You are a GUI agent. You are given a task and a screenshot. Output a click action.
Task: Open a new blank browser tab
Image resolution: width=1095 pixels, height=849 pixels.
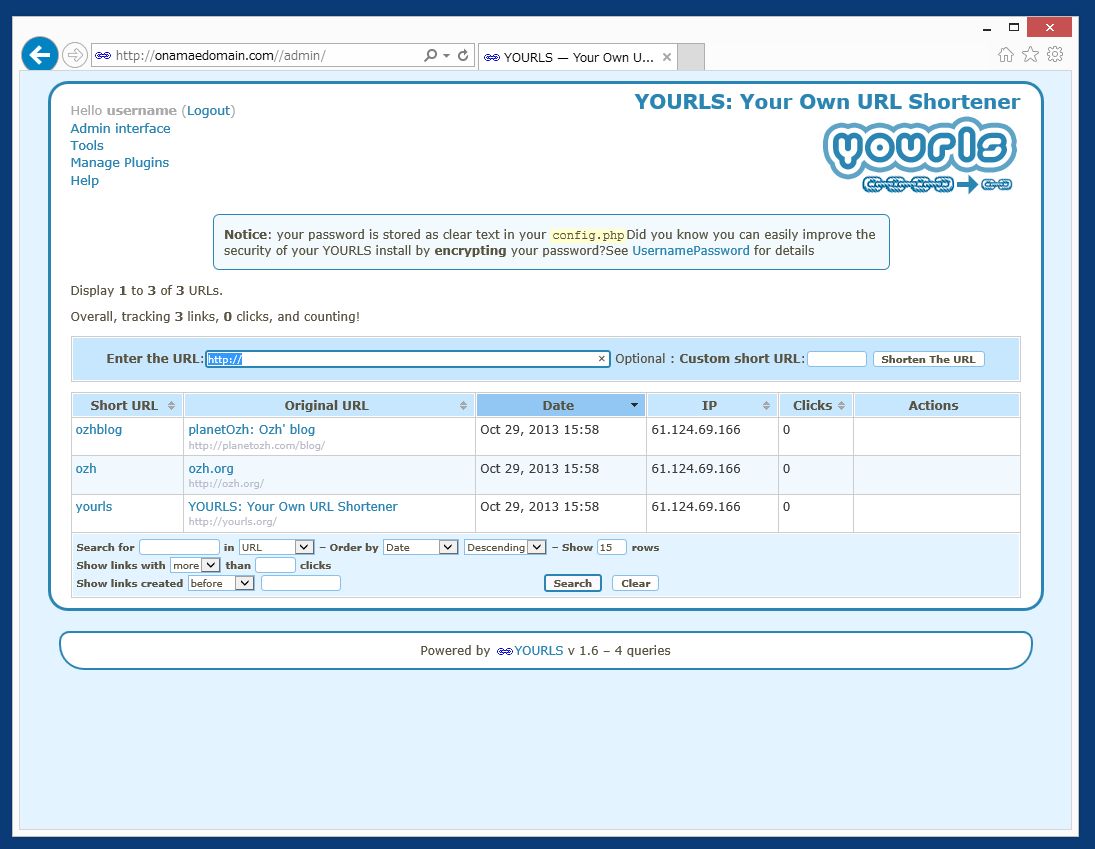(x=691, y=57)
